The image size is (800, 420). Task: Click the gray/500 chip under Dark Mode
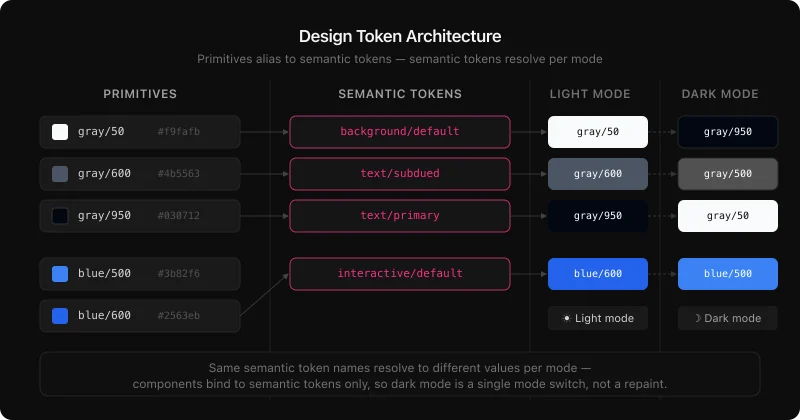point(728,174)
